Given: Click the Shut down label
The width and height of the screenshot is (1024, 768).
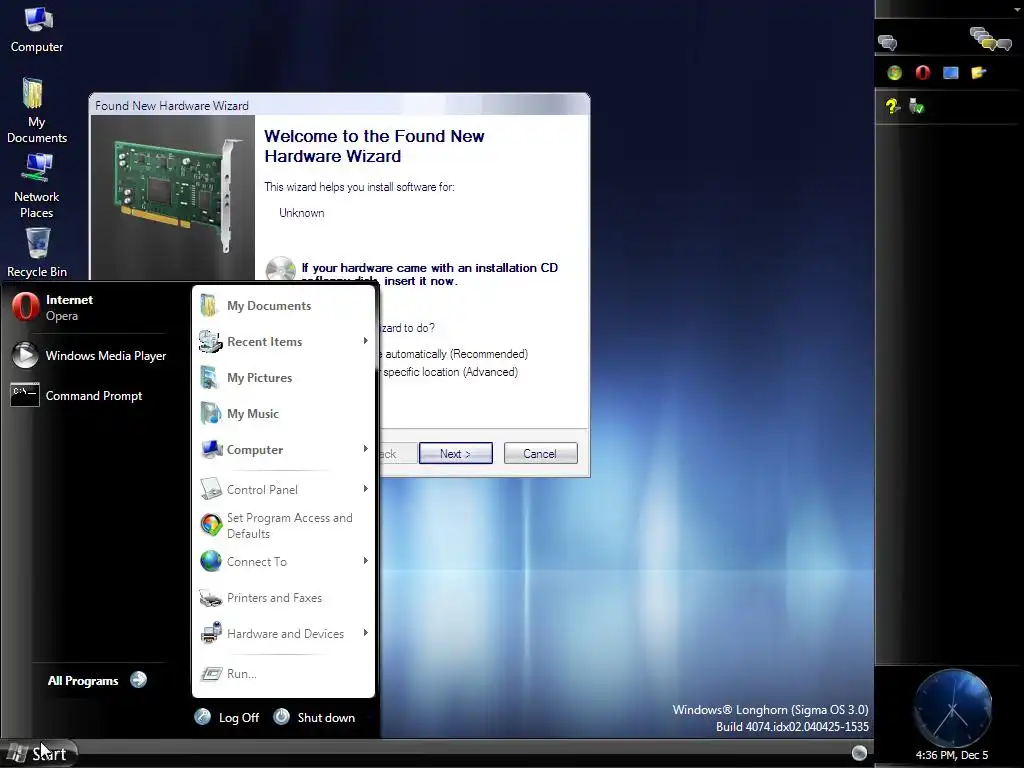Looking at the screenshot, I should [x=327, y=718].
